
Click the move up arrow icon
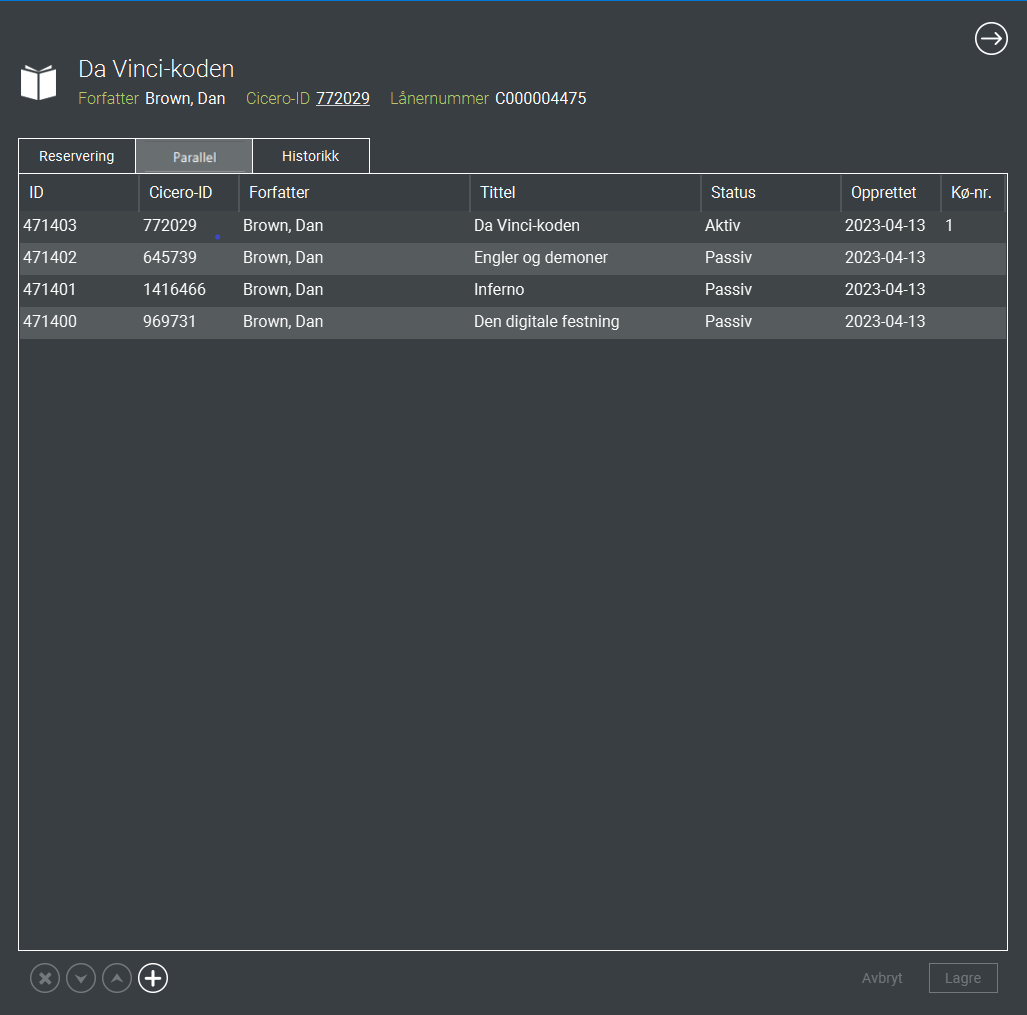pos(117,978)
